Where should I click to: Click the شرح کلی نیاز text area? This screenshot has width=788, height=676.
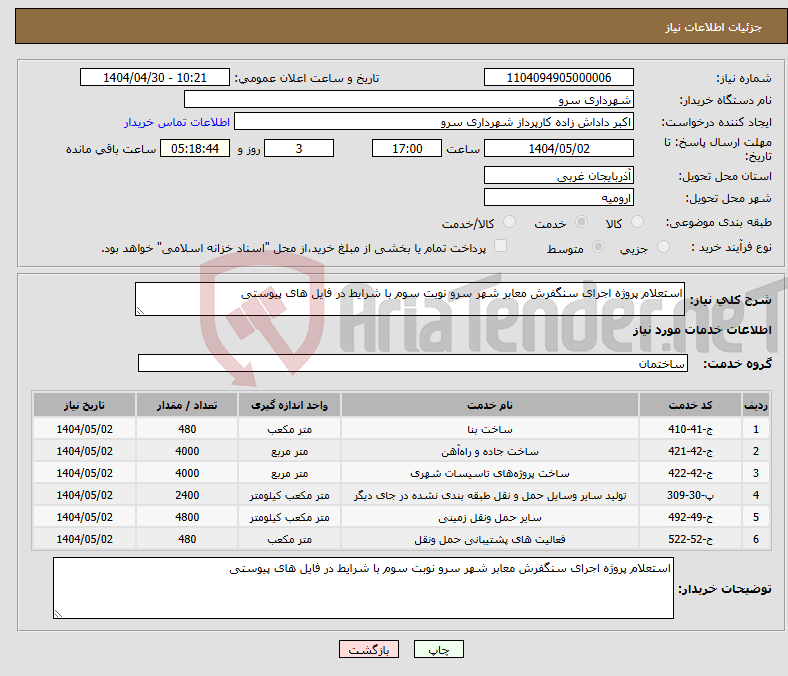pyautogui.click(x=410, y=299)
